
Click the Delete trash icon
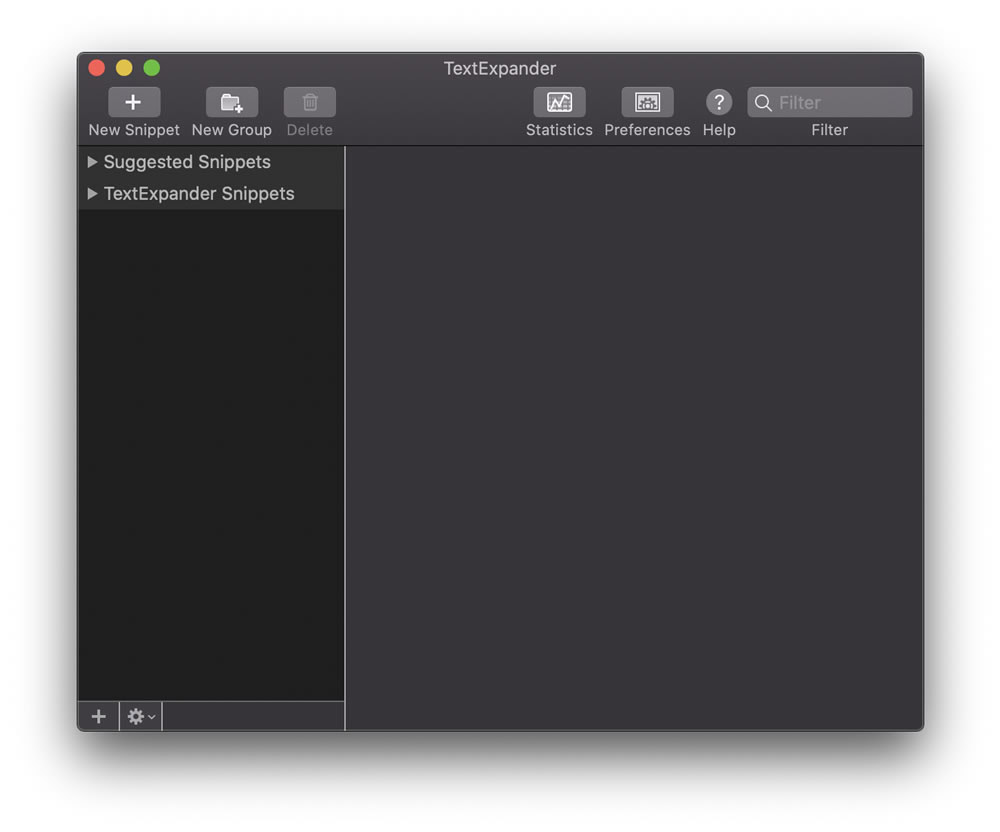[310, 102]
